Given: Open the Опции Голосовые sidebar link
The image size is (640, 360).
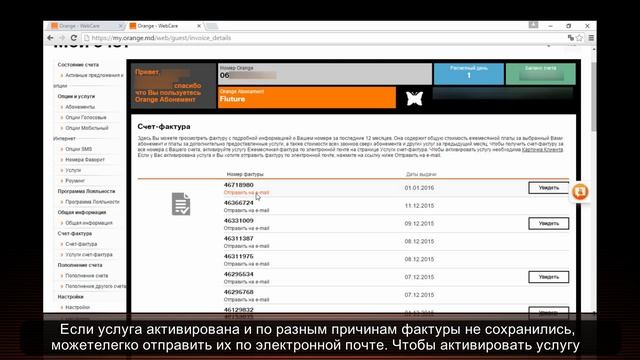Looking at the screenshot, I should pyautogui.click(x=85, y=118).
